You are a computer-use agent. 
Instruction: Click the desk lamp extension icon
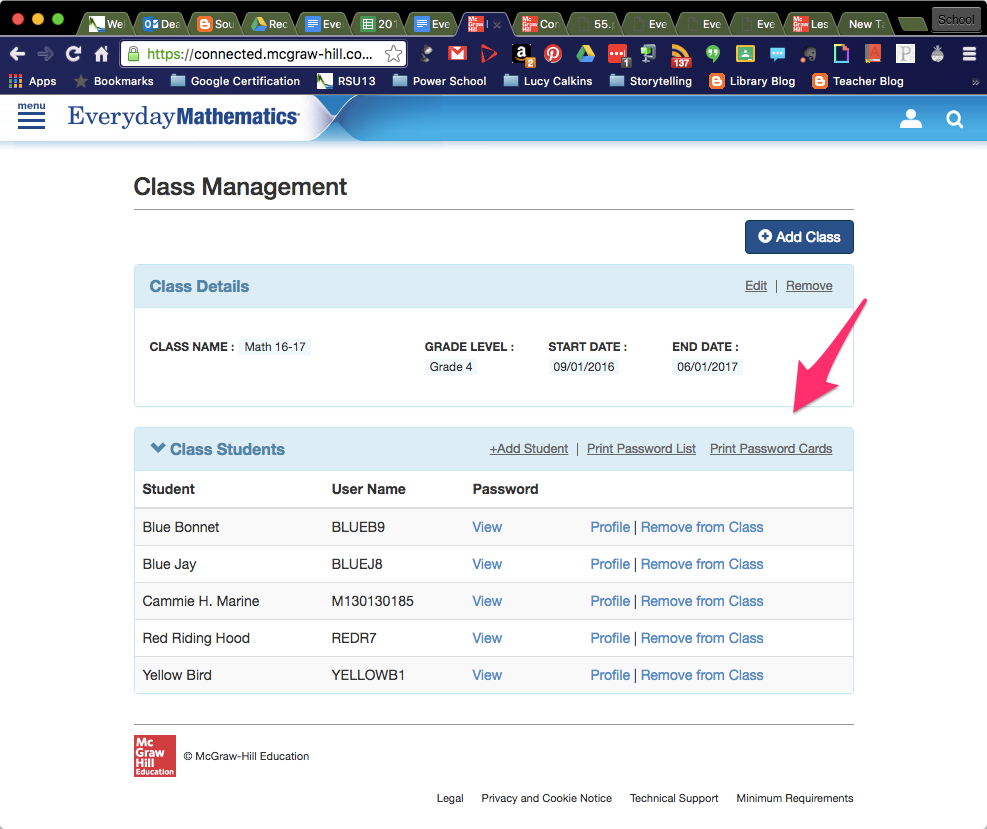click(426, 54)
